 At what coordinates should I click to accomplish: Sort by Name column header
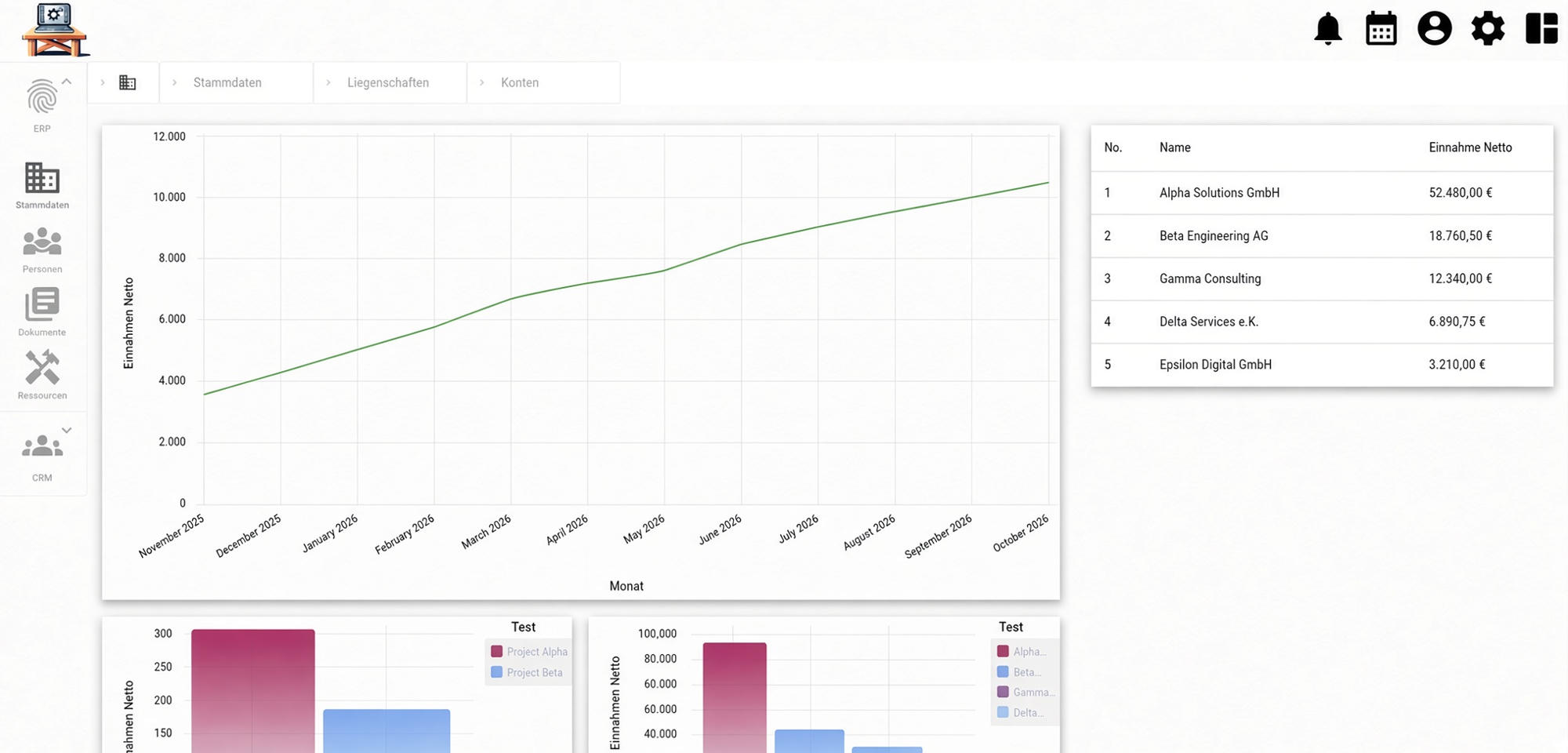pyautogui.click(x=1174, y=147)
